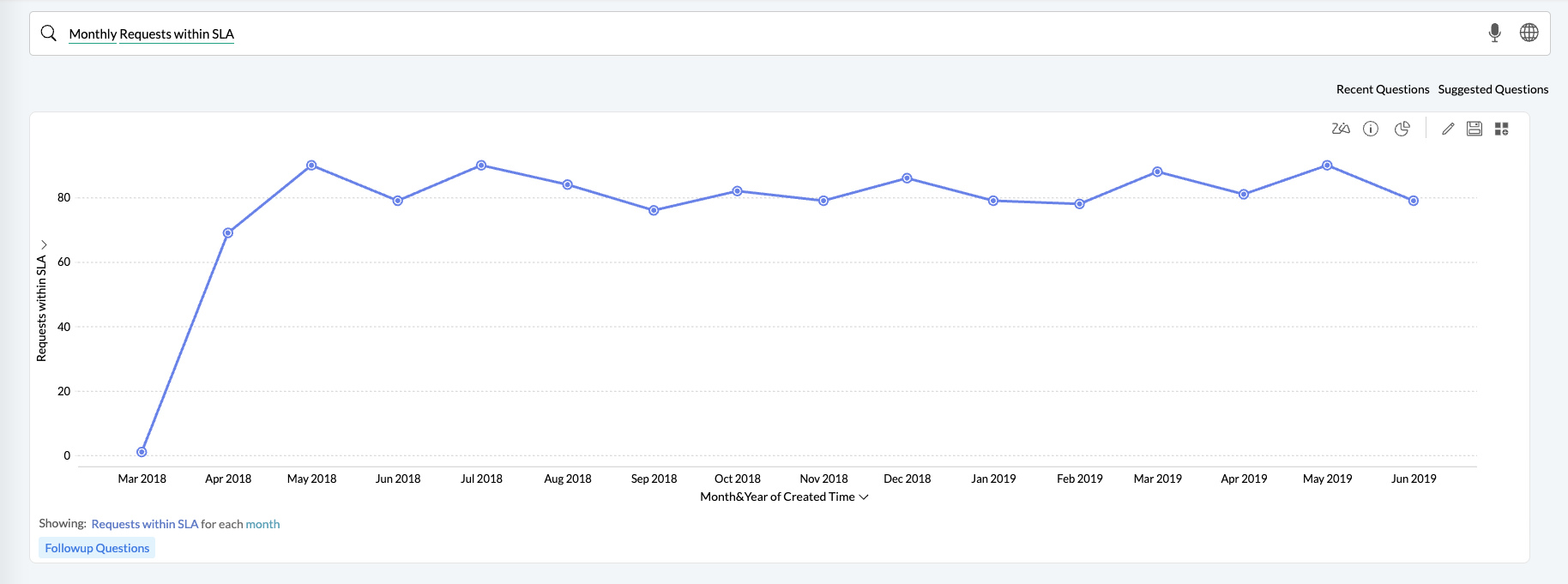The image size is (1568, 584).
Task: Open Suggested Questions
Action: click(1493, 89)
